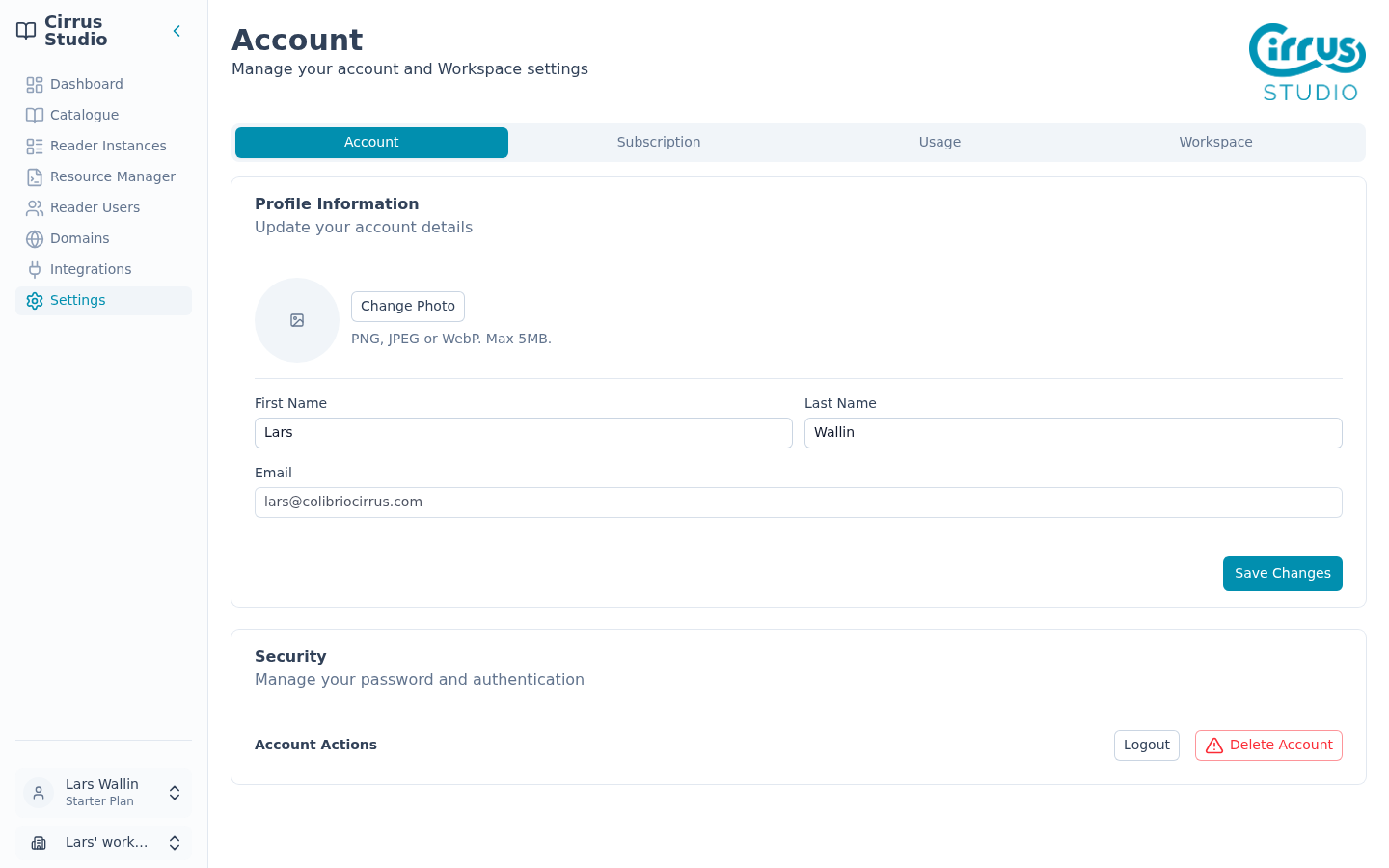Click the Reader Instances list icon
This screenshot has height=868, width=1389.
click(35, 147)
